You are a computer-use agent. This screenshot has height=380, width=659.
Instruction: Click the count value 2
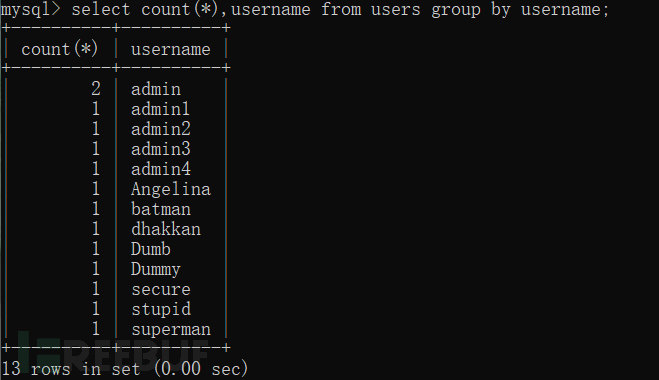(x=96, y=89)
